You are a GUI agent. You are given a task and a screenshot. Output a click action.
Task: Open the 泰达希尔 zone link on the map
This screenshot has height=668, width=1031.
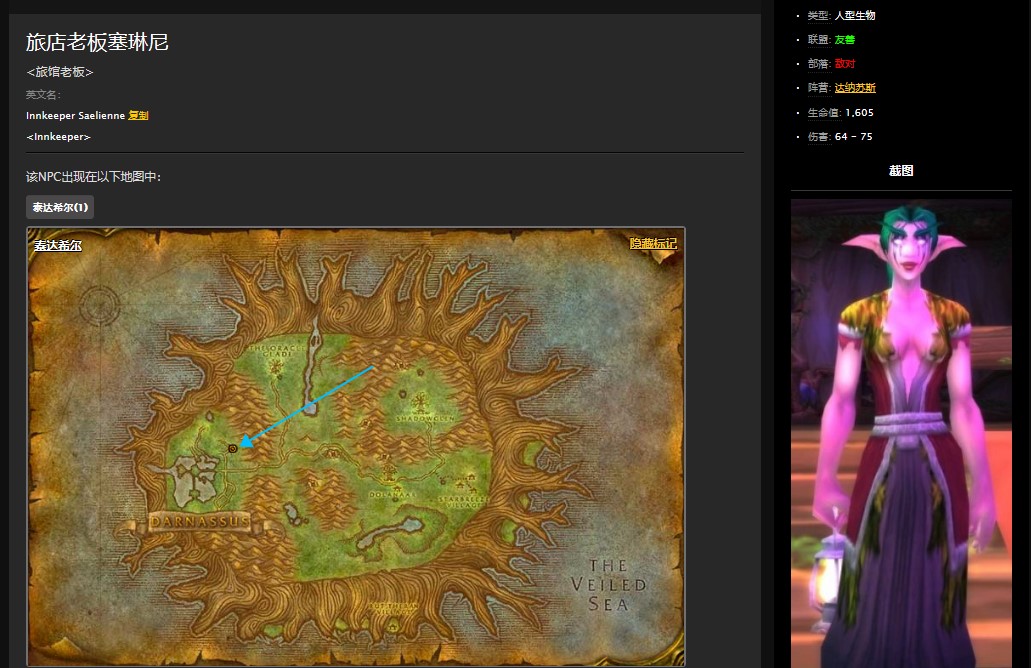point(57,245)
